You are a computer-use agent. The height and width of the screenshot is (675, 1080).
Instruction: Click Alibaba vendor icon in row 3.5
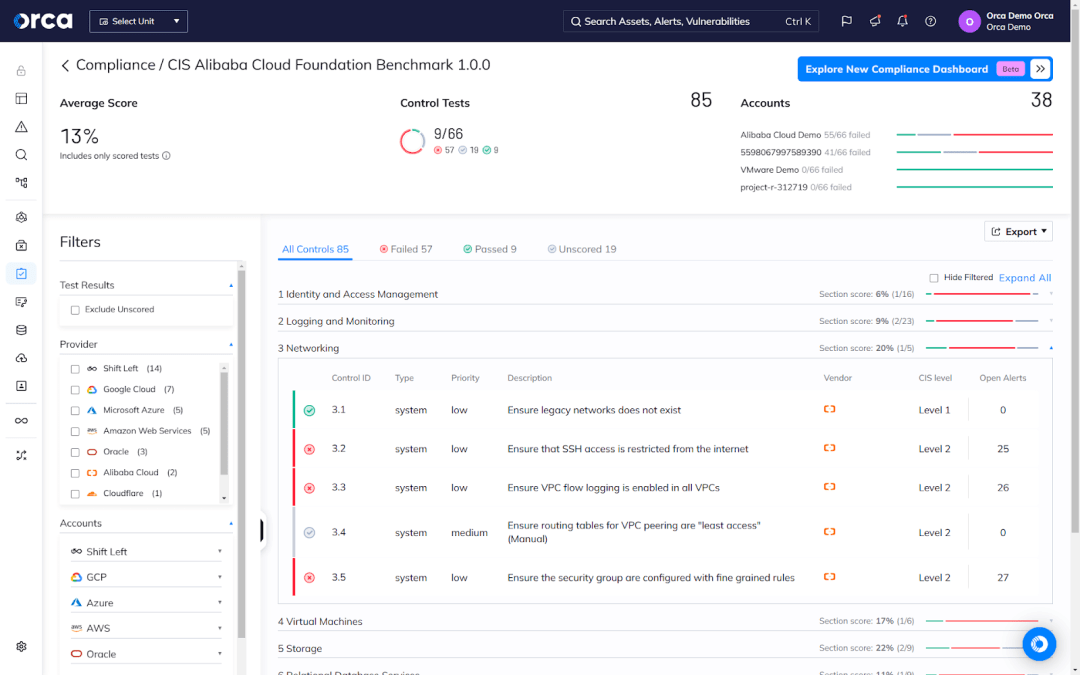point(829,577)
